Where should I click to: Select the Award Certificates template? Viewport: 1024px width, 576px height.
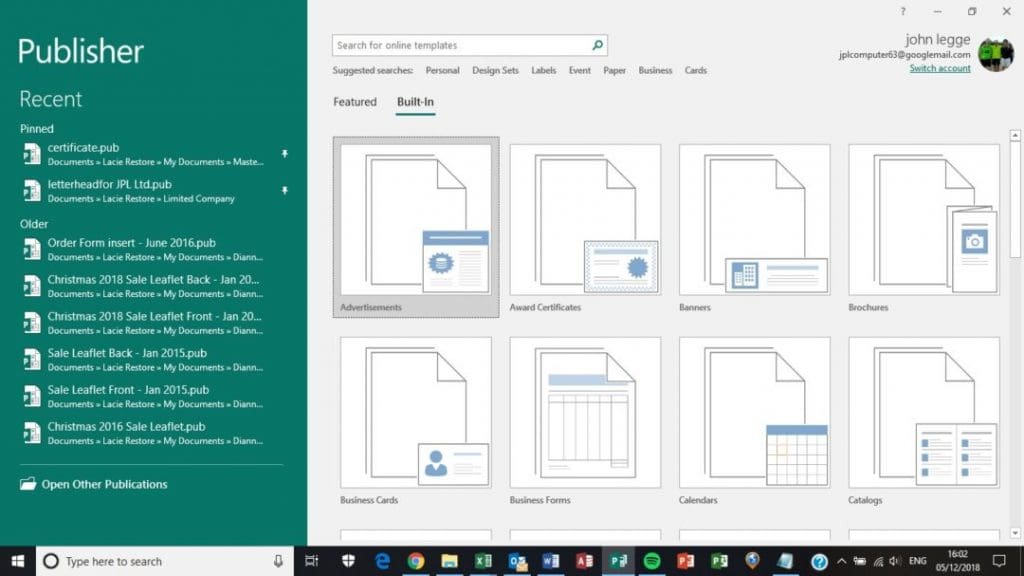[585, 220]
